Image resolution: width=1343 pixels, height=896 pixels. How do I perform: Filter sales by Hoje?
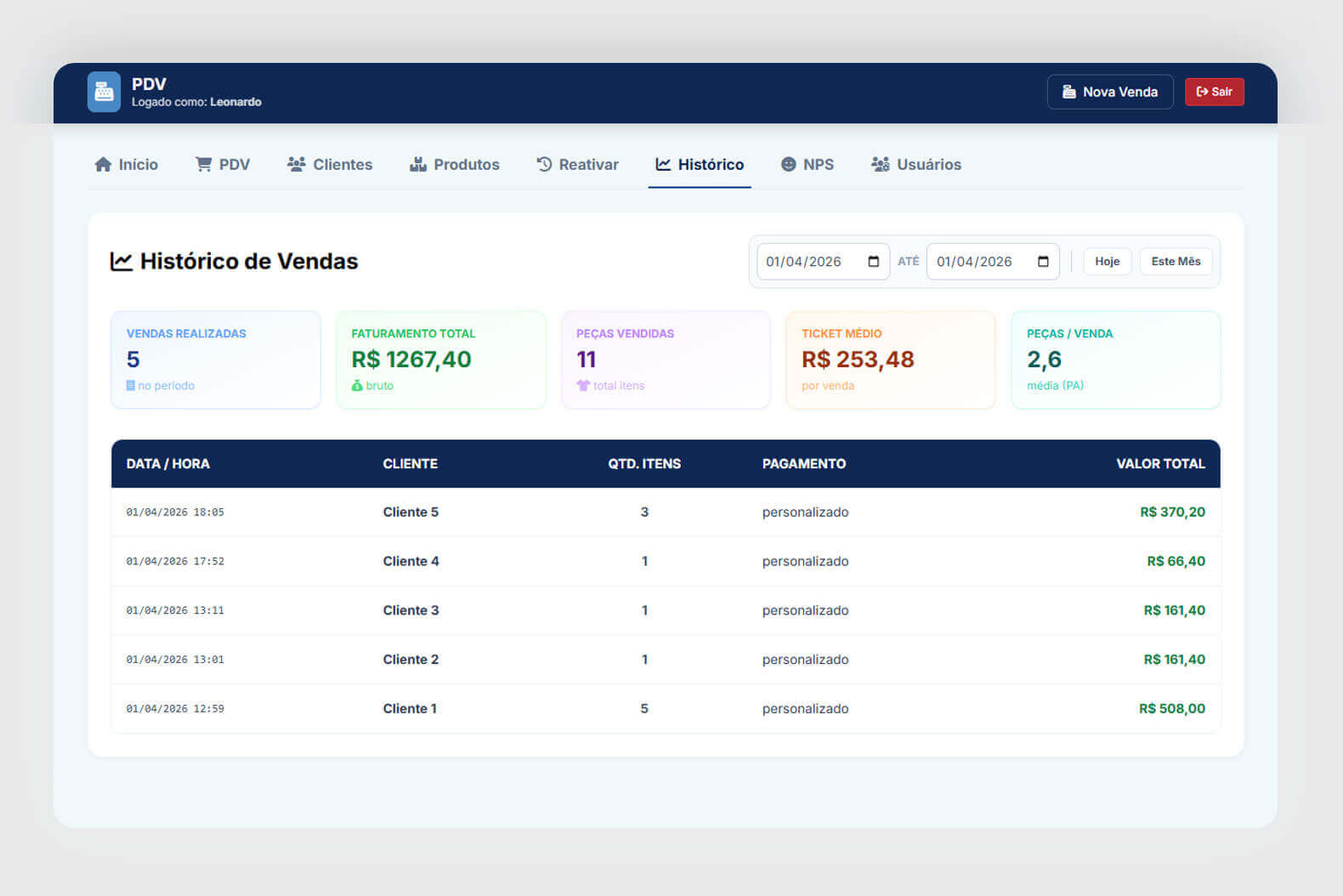pos(1108,261)
